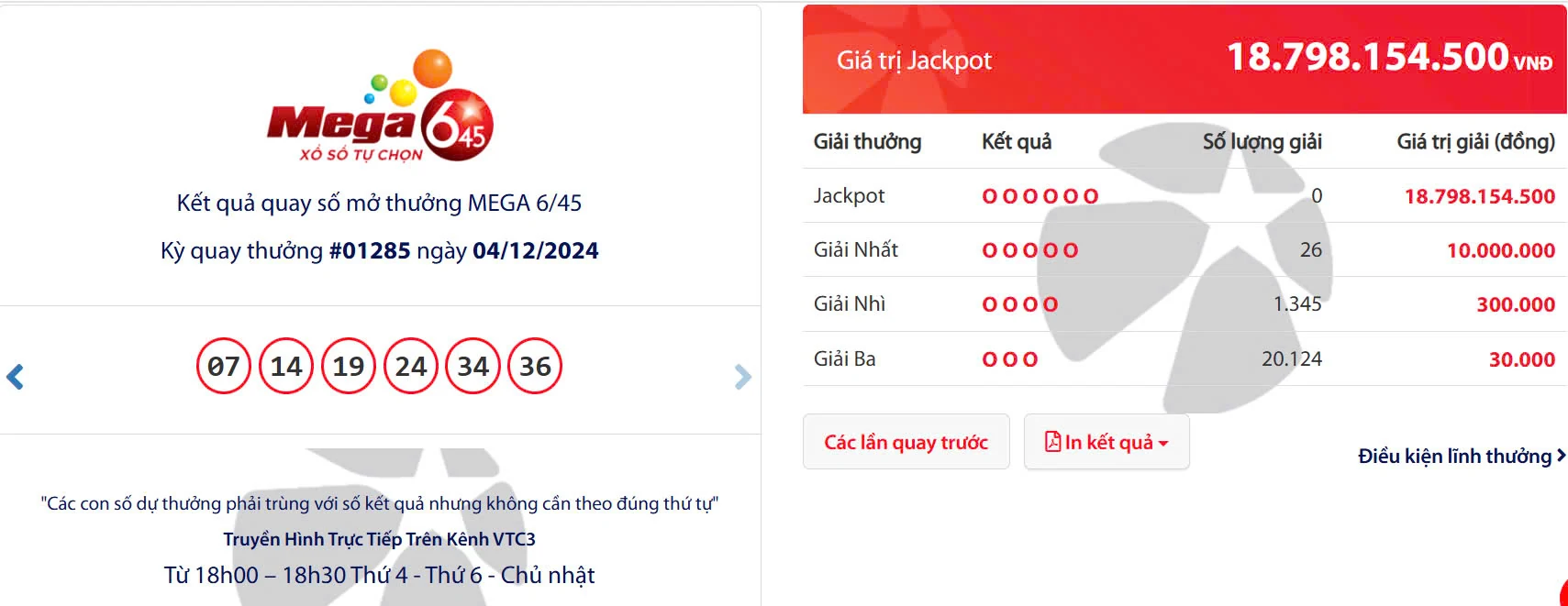Click lottery ball number 24
Screen dimensions: 1568x606
click(410, 365)
